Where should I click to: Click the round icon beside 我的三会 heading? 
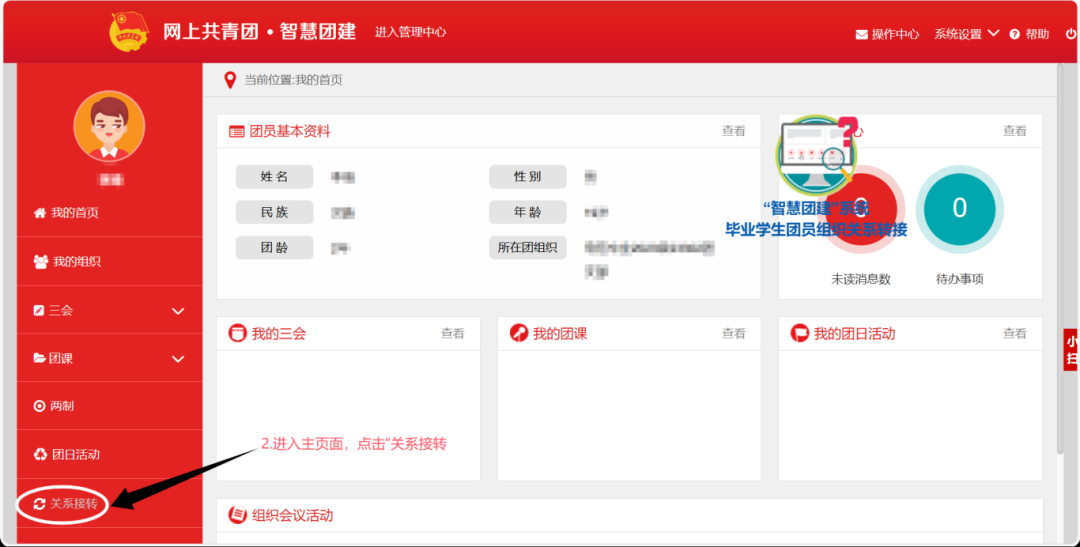[x=238, y=334]
